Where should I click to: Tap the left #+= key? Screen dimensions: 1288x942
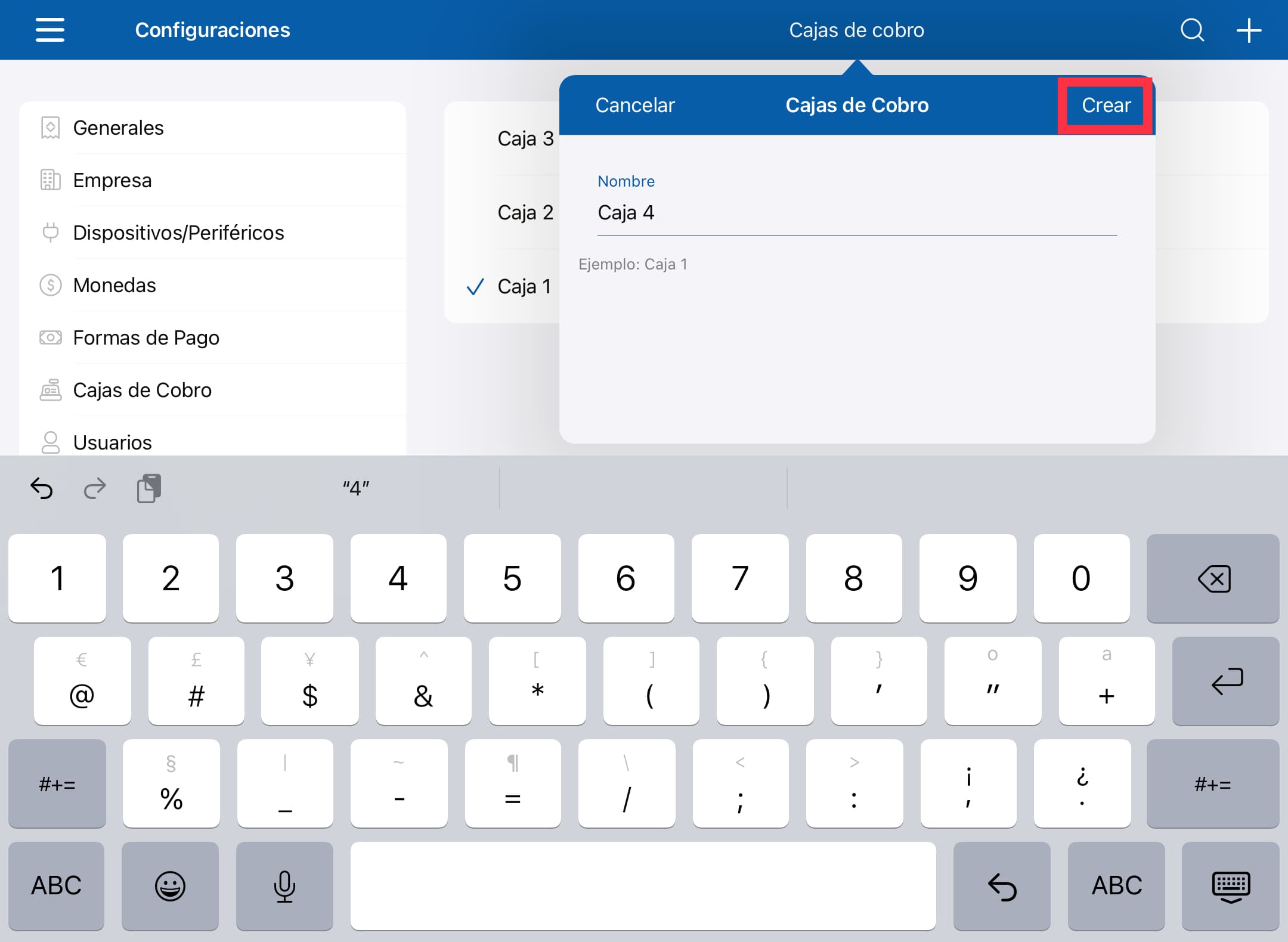point(57,783)
